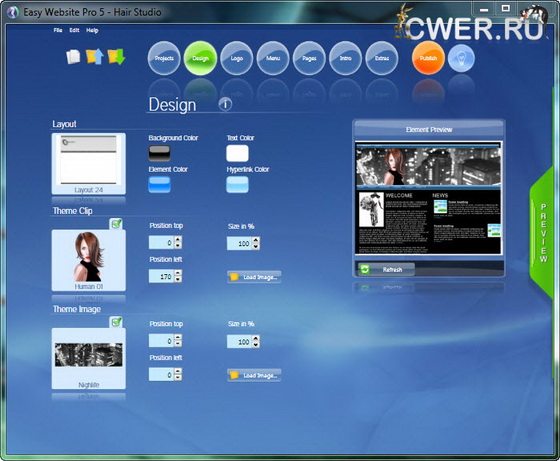Toggle the Theme Clip checkbox

[x=116, y=224]
